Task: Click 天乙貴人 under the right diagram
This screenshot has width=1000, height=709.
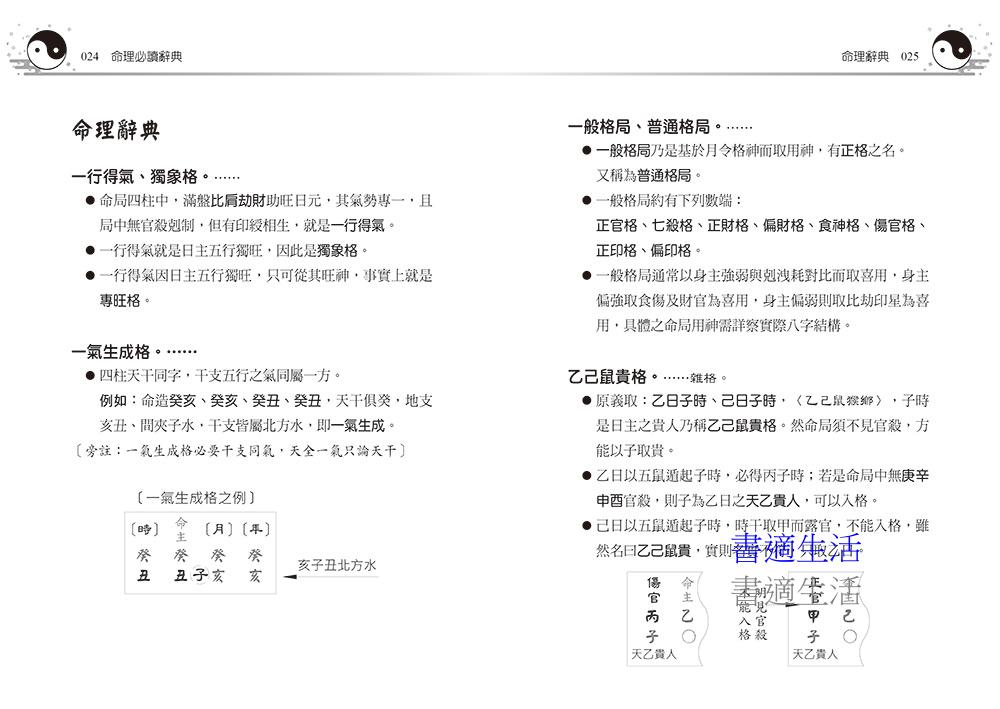Action: coord(815,654)
